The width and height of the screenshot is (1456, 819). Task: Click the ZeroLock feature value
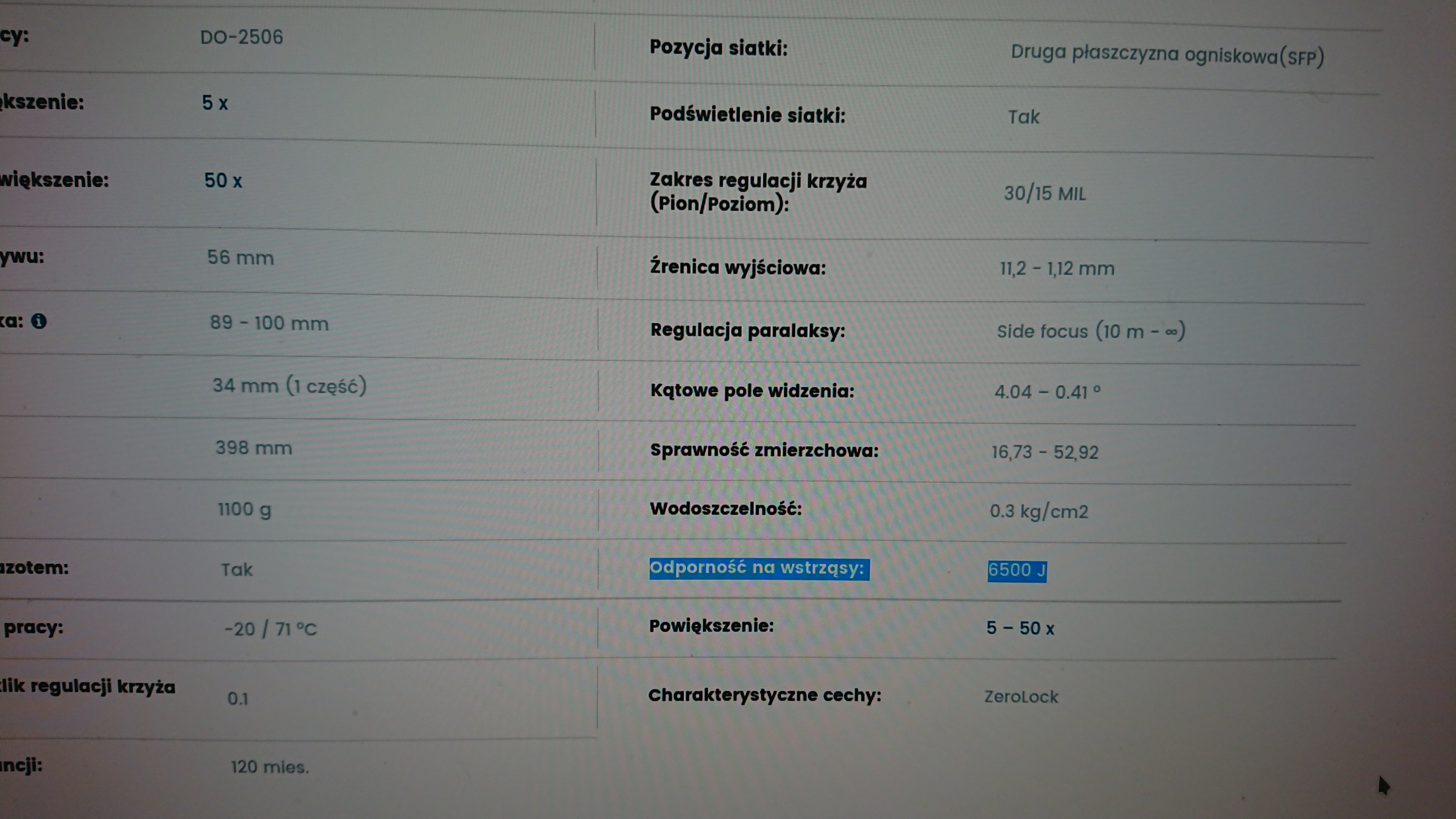(x=1021, y=697)
